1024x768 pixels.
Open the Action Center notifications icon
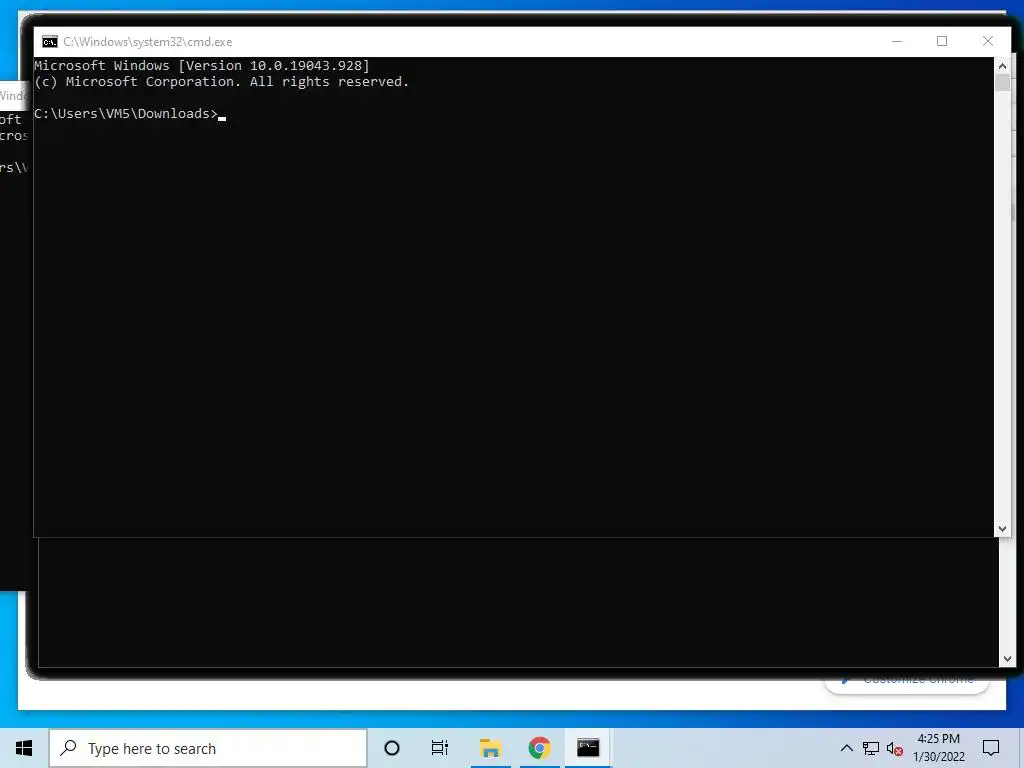click(x=991, y=748)
